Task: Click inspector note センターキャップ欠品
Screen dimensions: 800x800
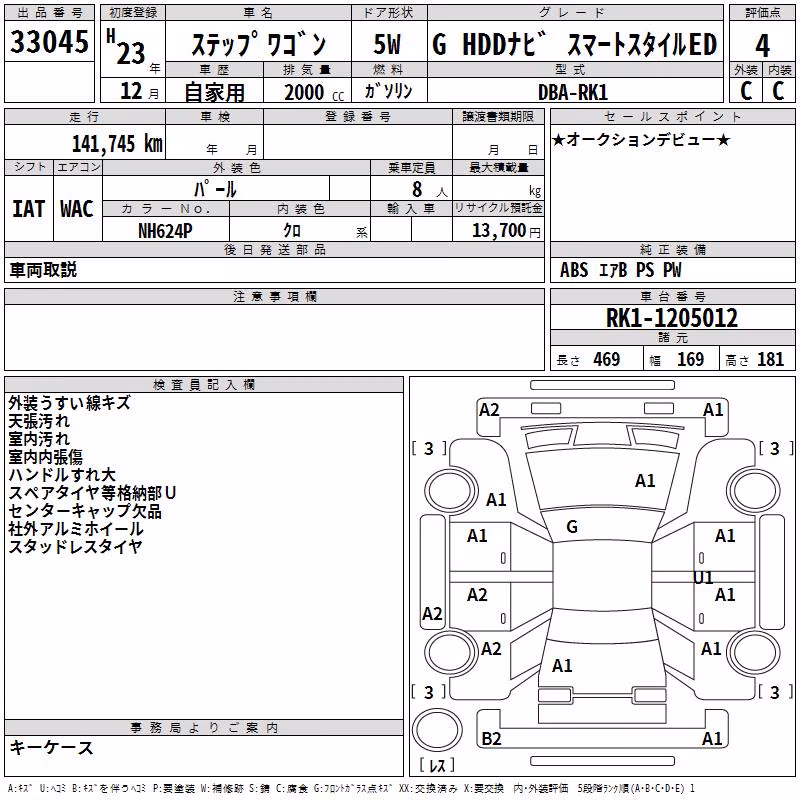Action: [x=85, y=510]
